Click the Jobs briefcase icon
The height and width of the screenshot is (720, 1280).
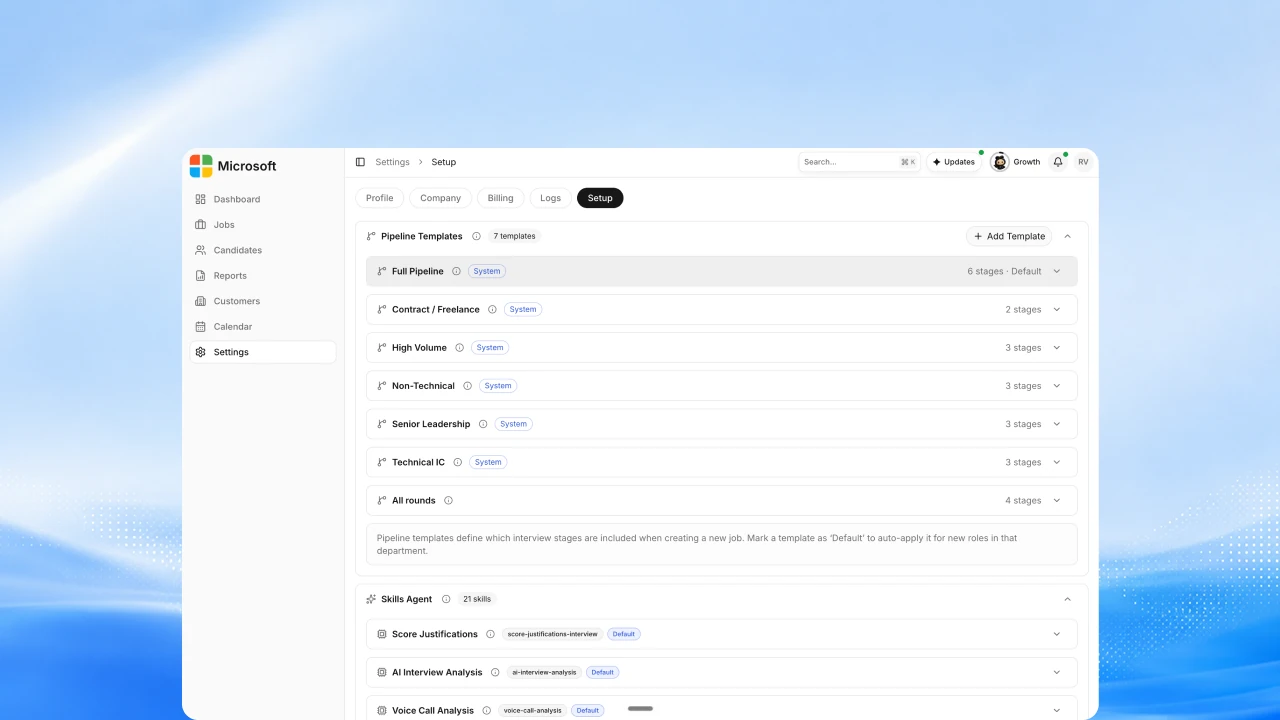click(x=201, y=225)
